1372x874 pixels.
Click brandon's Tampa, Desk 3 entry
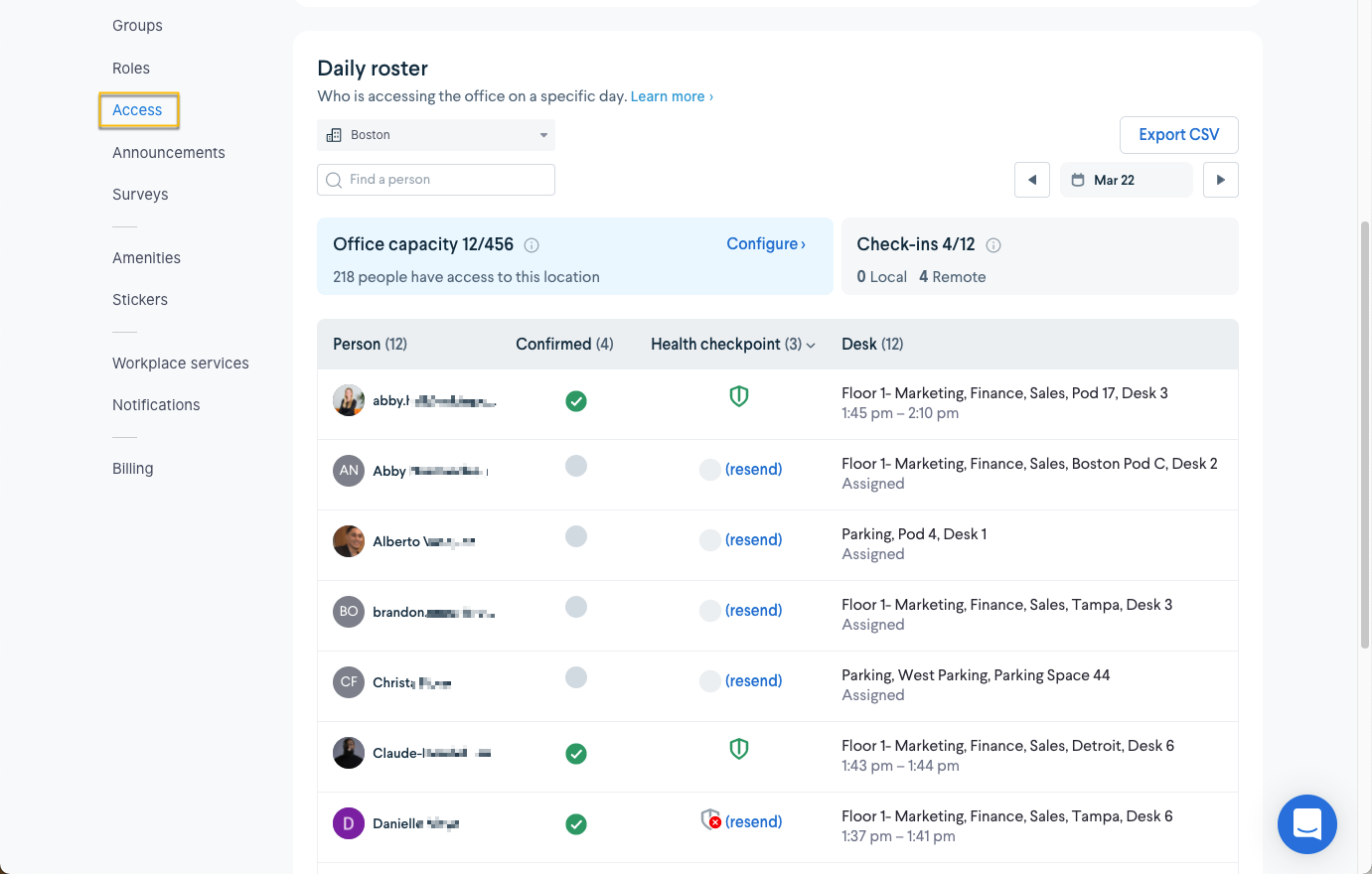pos(1006,605)
